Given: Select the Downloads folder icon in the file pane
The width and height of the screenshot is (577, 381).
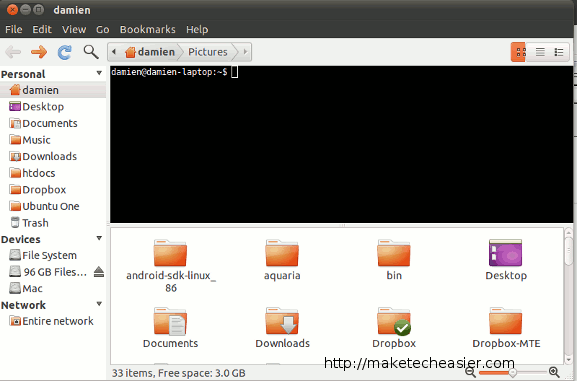Looking at the screenshot, I should 282,321.
